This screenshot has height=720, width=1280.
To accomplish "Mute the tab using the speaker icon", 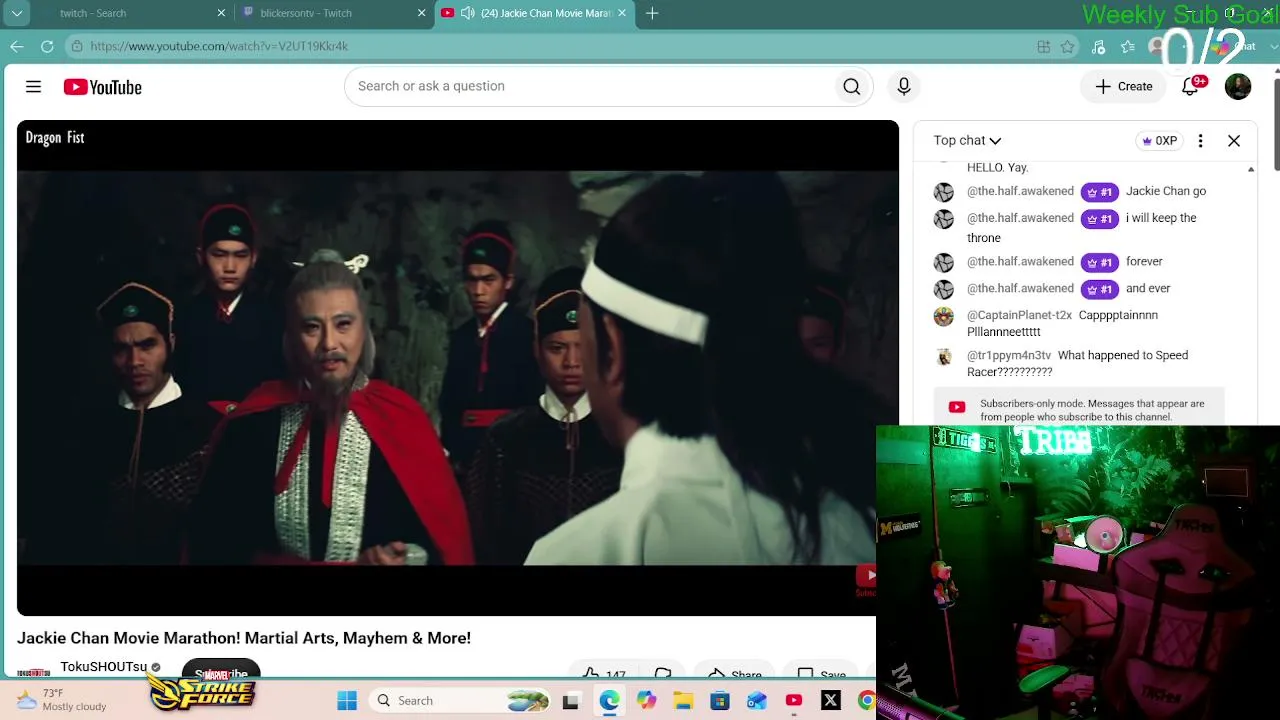I will pos(467,13).
